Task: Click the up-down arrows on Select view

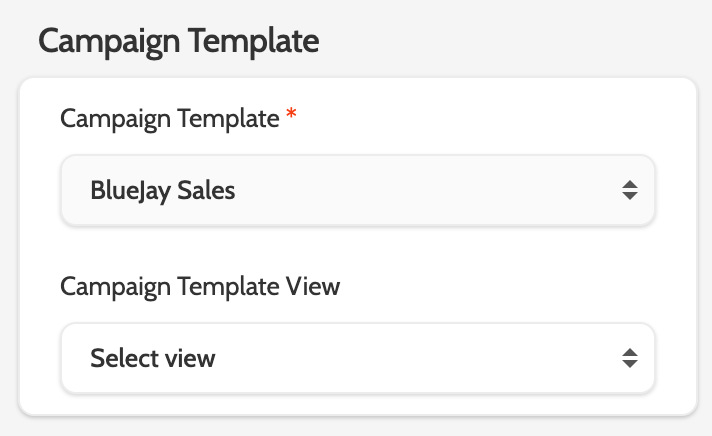Action: click(x=629, y=357)
